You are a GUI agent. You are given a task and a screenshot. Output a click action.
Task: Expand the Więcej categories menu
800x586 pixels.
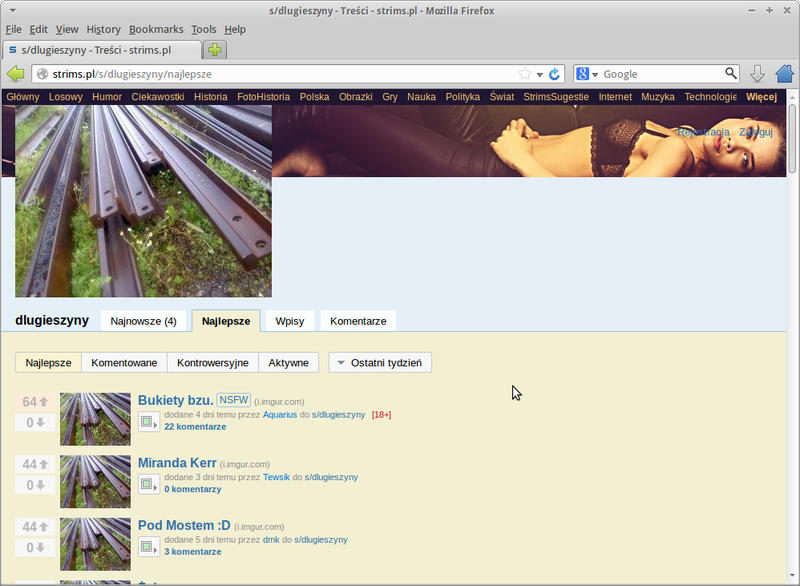coord(761,97)
